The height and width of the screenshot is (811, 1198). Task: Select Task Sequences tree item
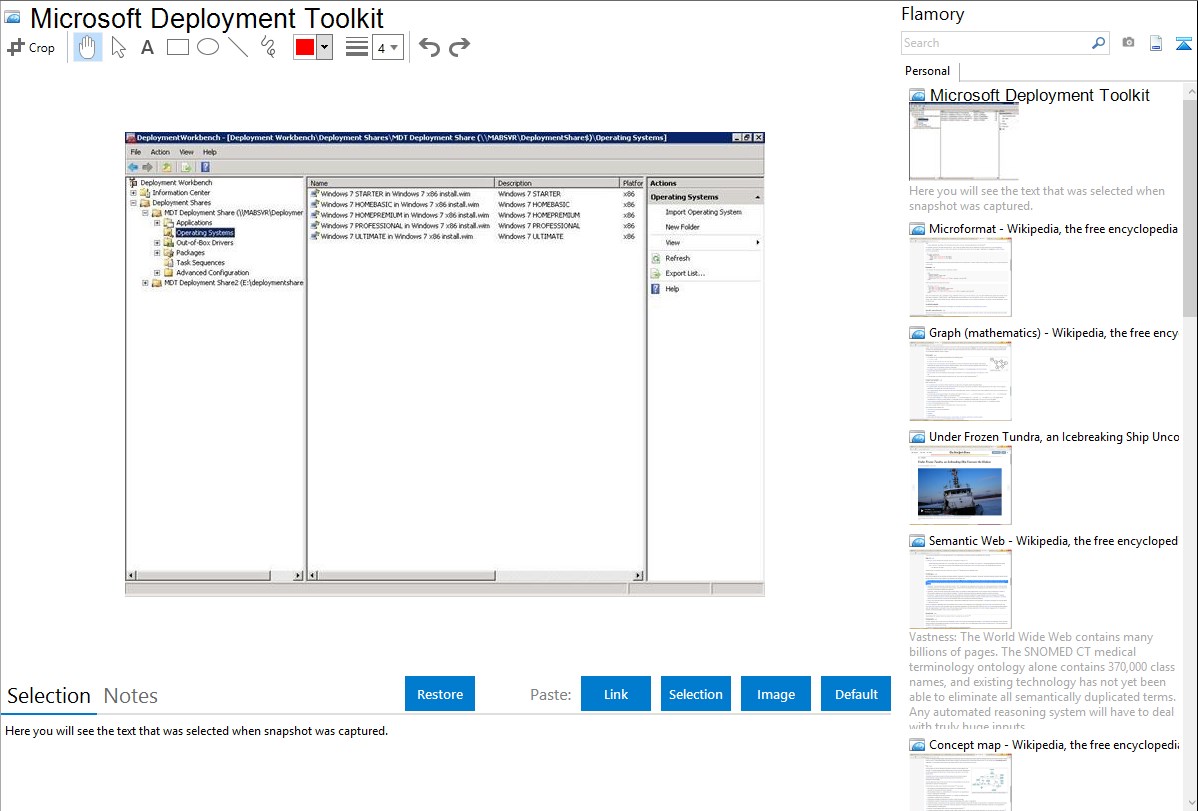click(200, 263)
